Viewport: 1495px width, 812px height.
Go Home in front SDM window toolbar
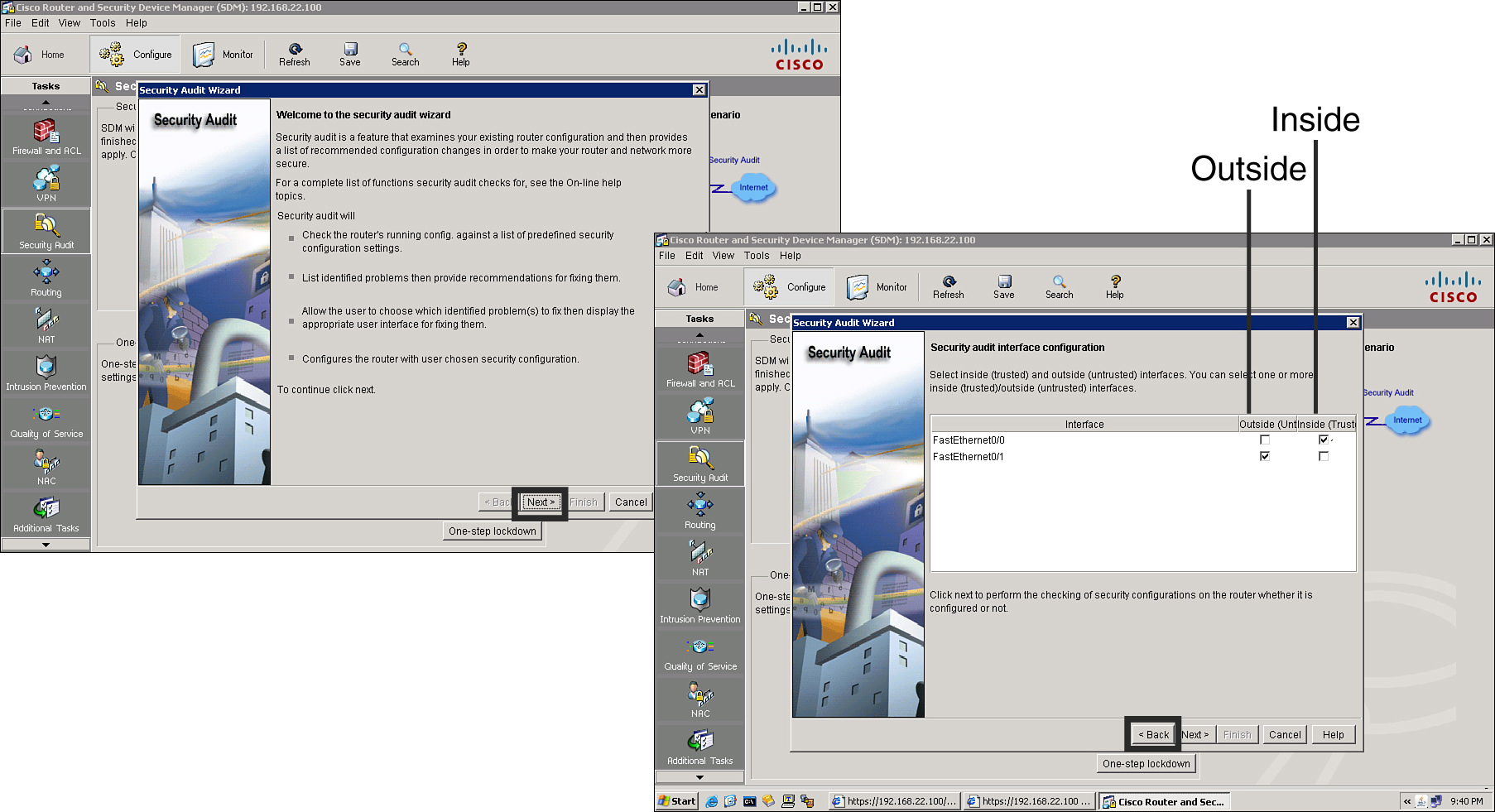[694, 287]
